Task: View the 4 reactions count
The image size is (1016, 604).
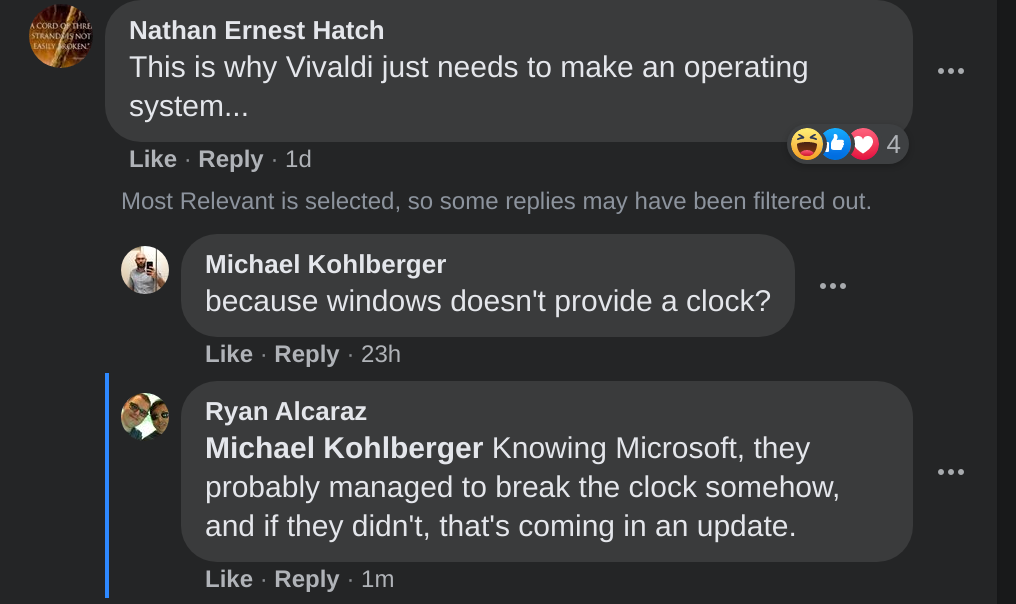Action: click(893, 145)
